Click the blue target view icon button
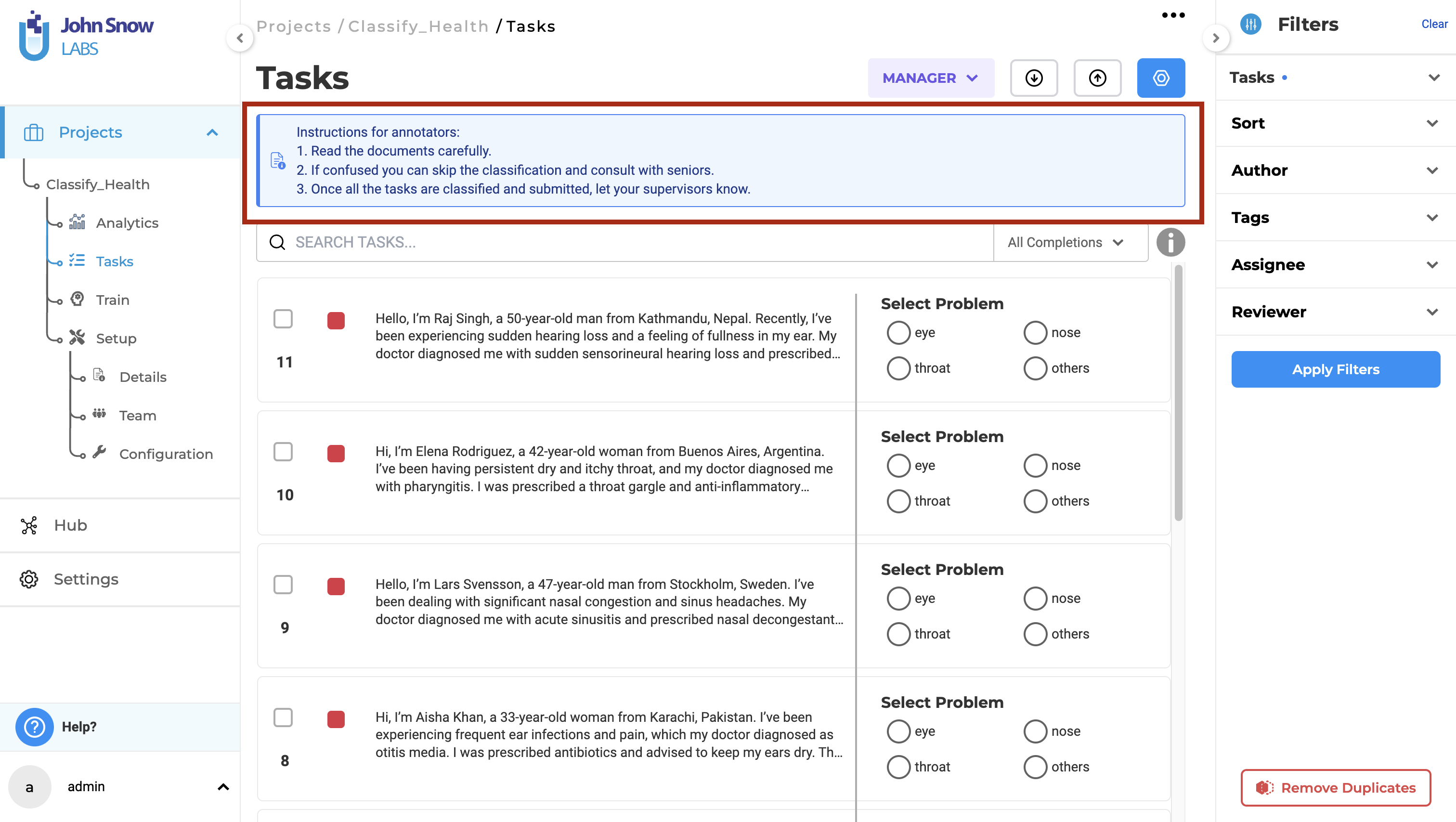Screen dimensions: 1456x822 (1161, 78)
